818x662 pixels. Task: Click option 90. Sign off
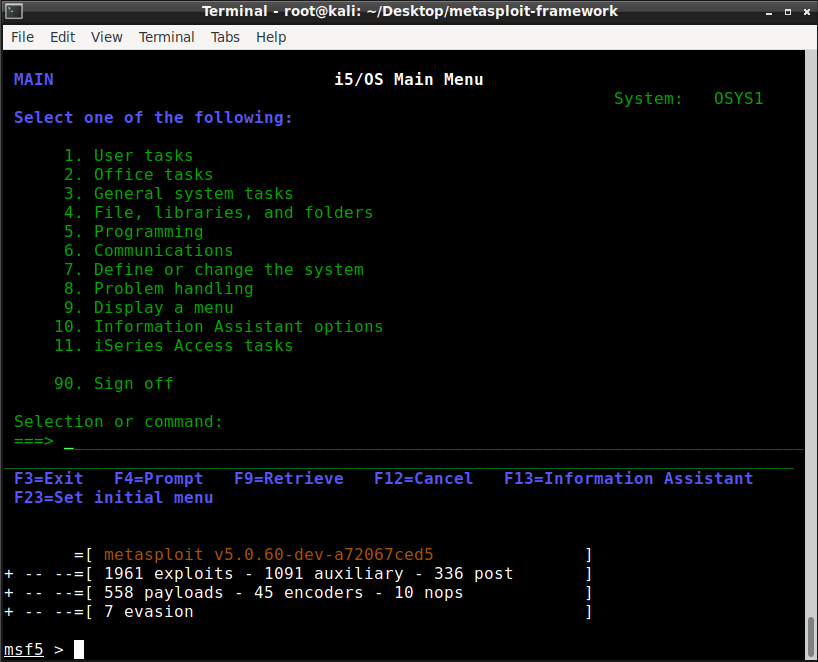click(x=114, y=384)
